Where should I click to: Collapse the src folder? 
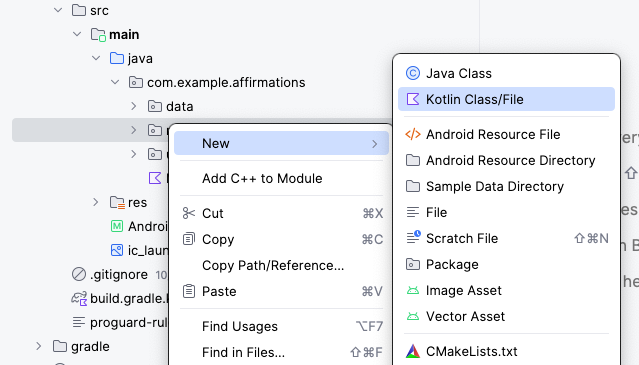click(x=58, y=10)
